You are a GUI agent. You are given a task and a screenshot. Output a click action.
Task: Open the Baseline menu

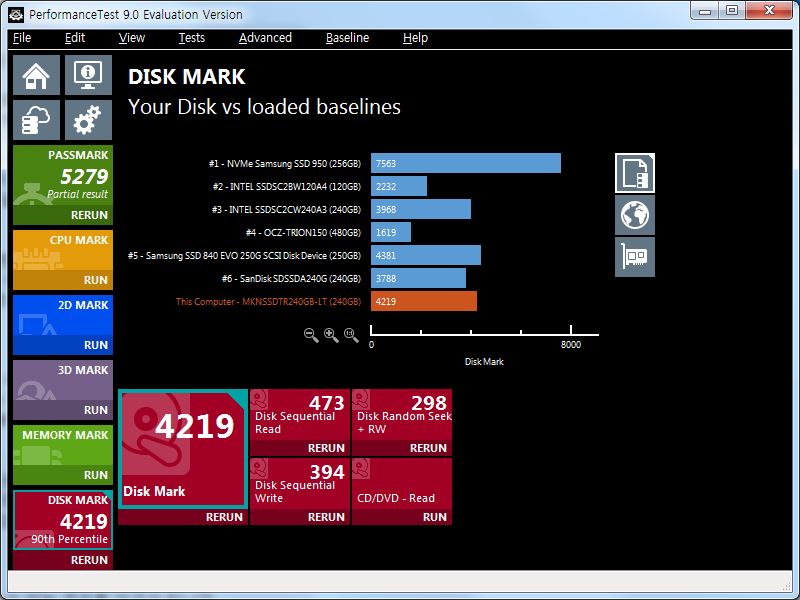347,38
